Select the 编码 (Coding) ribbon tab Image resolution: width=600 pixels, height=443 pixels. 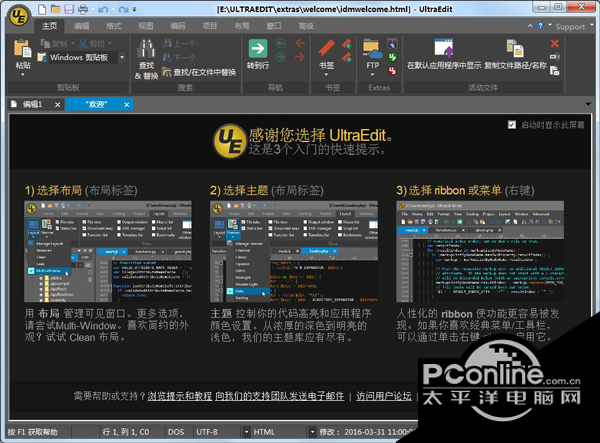point(178,26)
